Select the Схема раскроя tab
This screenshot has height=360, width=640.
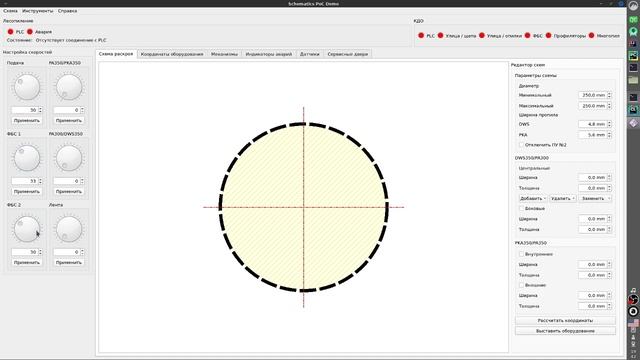116,53
